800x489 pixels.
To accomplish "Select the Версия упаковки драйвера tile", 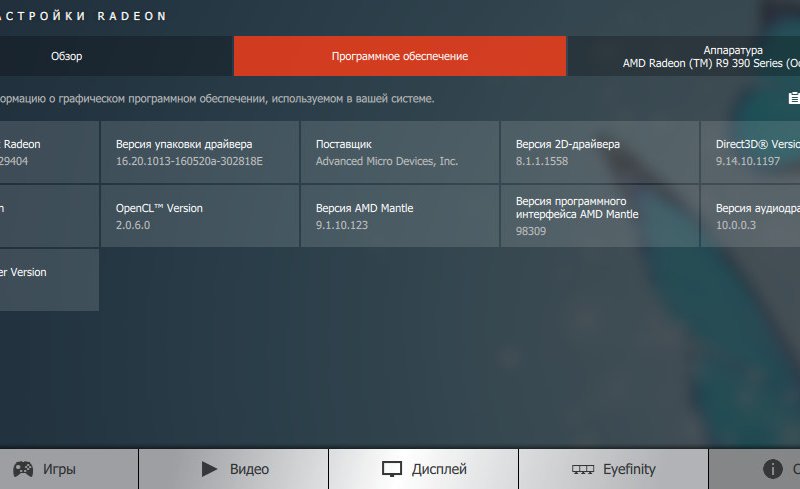I will (199, 152).
